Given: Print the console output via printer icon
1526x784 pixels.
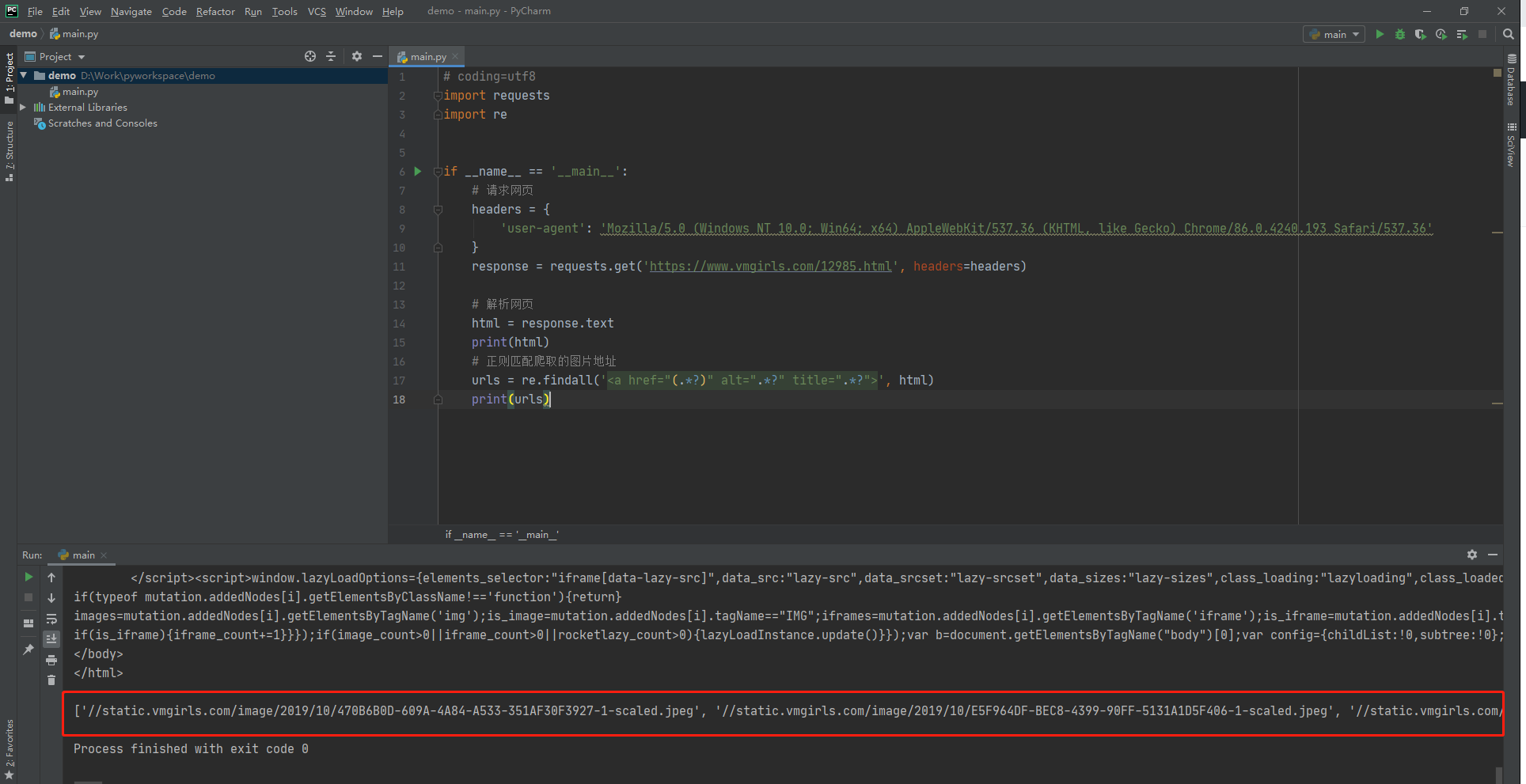Looking at the screenshot, I should pyautogui.click(x=51, y=660).
